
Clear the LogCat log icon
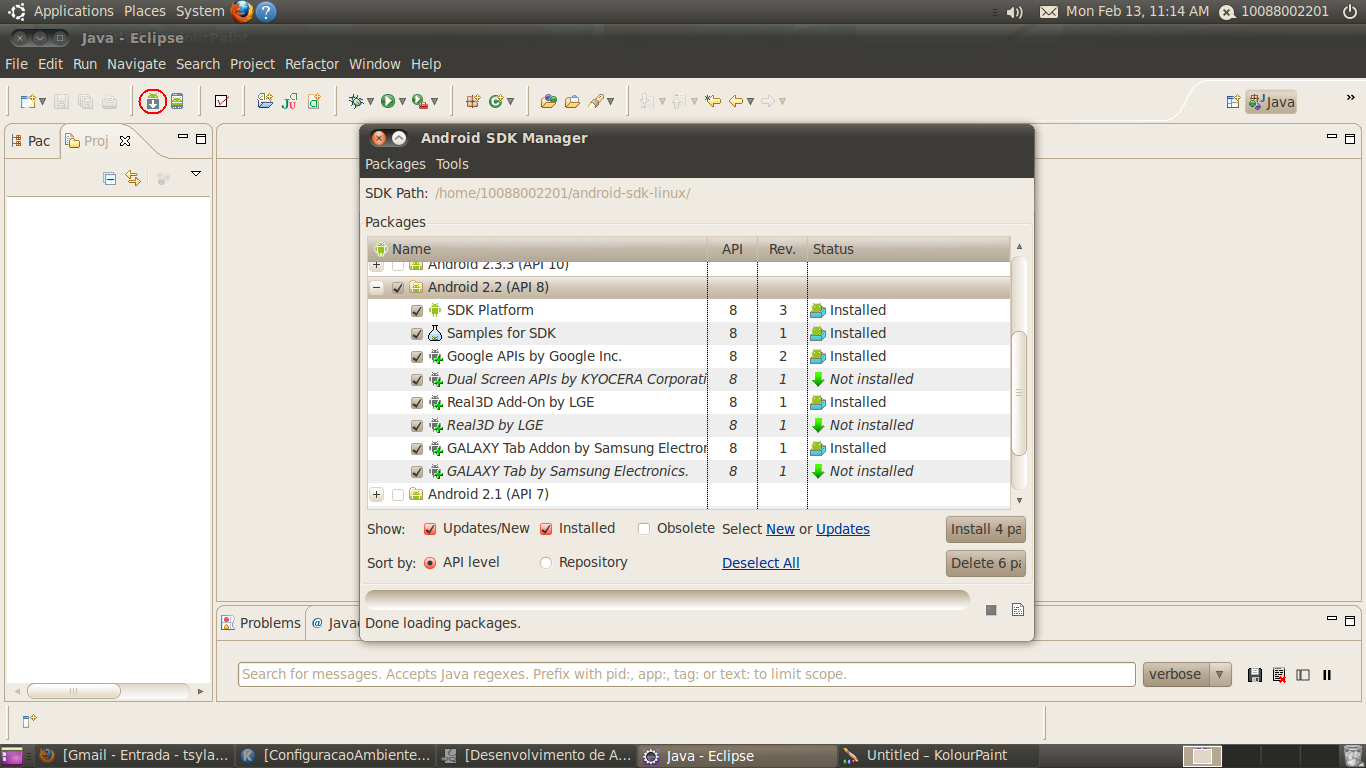1279,675
